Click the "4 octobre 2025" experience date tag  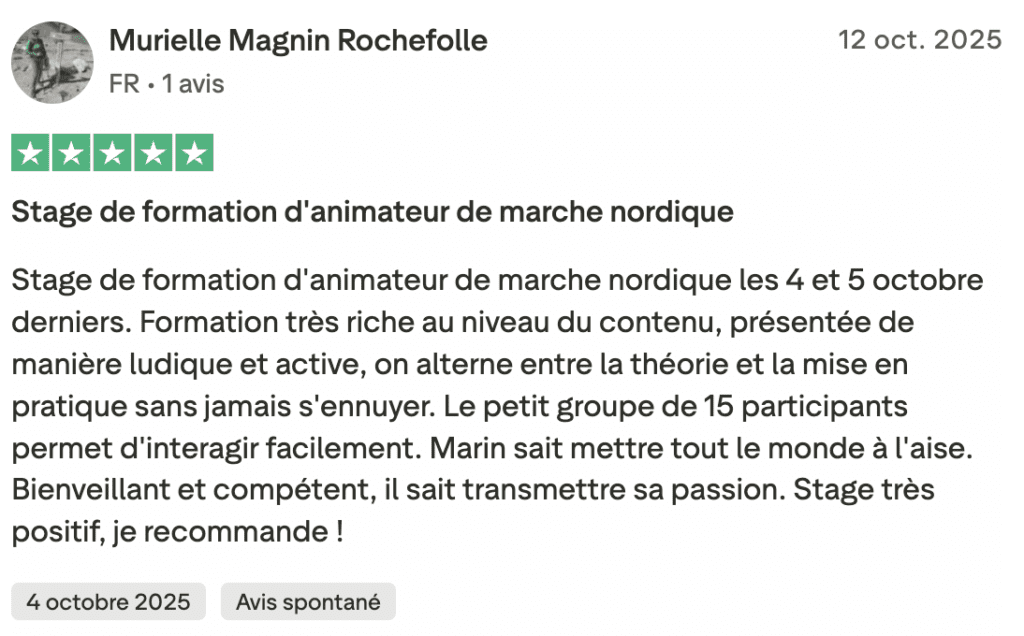coord(108,602)
